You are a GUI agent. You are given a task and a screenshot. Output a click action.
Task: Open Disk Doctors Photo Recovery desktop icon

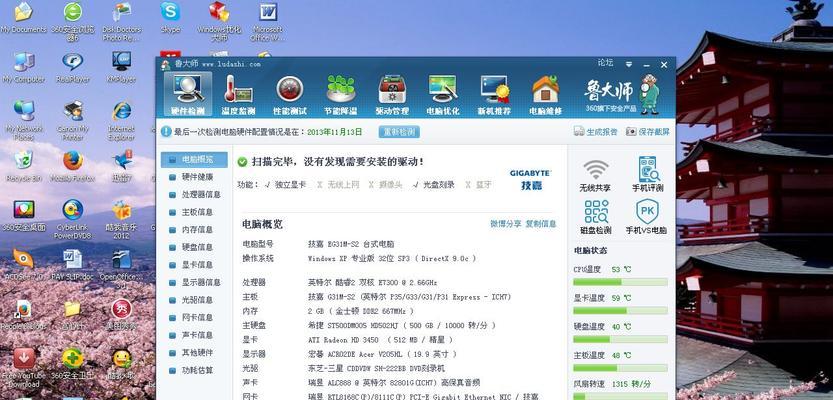tap(122, 21)
